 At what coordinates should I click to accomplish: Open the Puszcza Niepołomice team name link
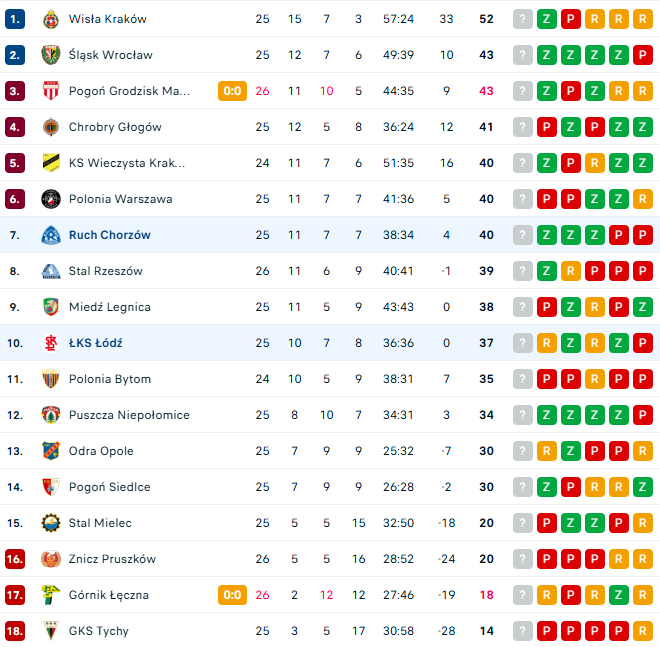click(x=129, y=415)
